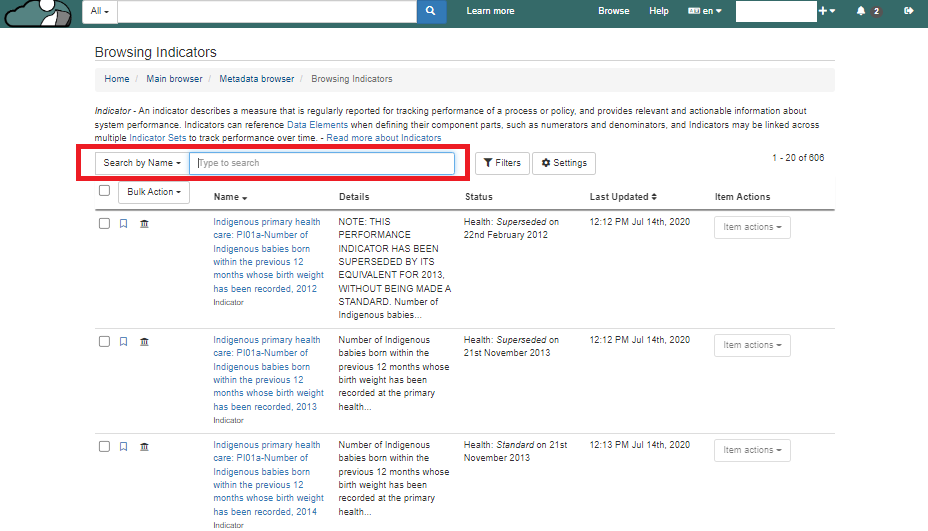This screenshot has height=531, width=928.
Task: Open the Browse menu in the top bar
Action: (x=613, y=11)
